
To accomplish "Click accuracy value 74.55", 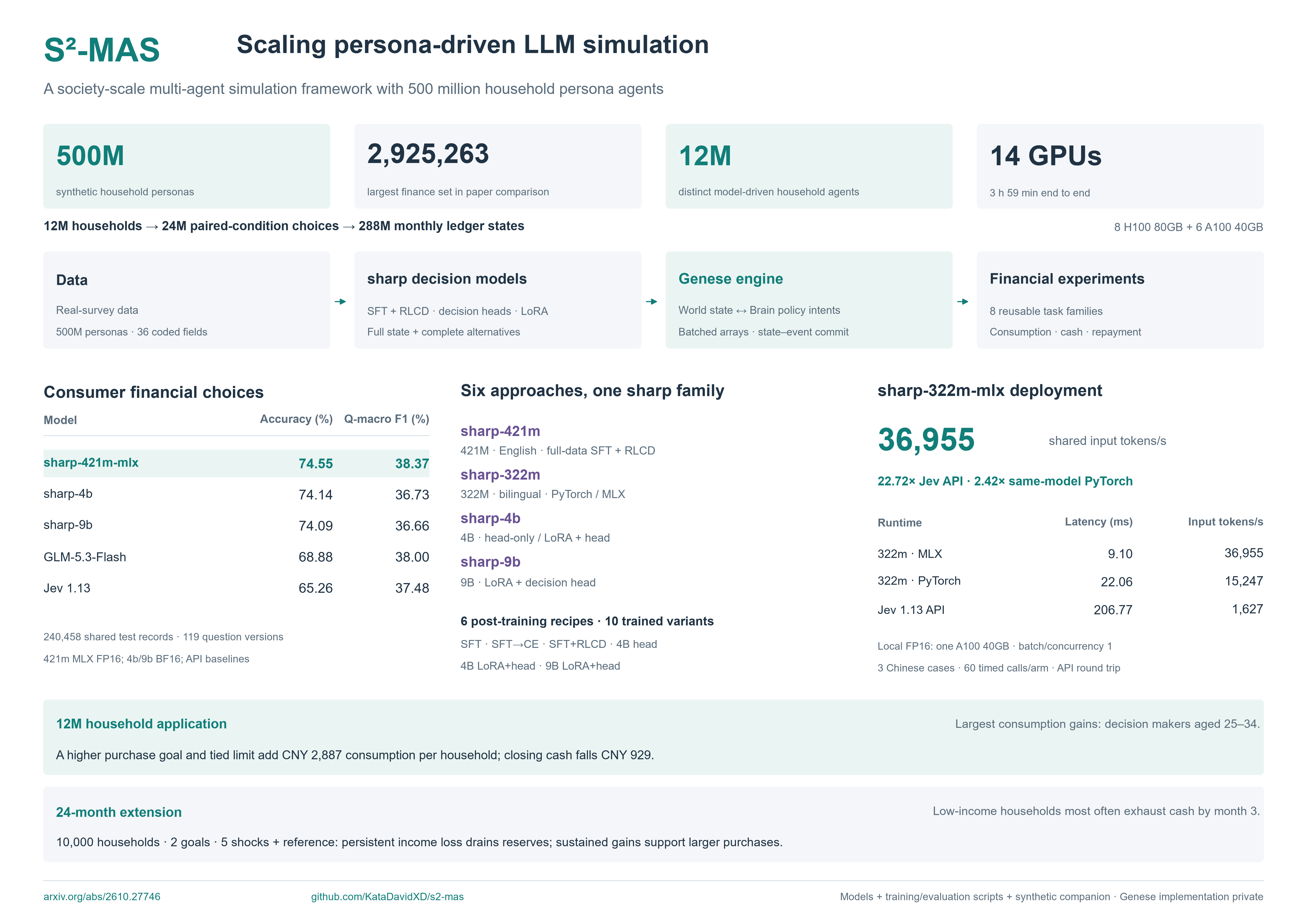I will pos(315,463).
